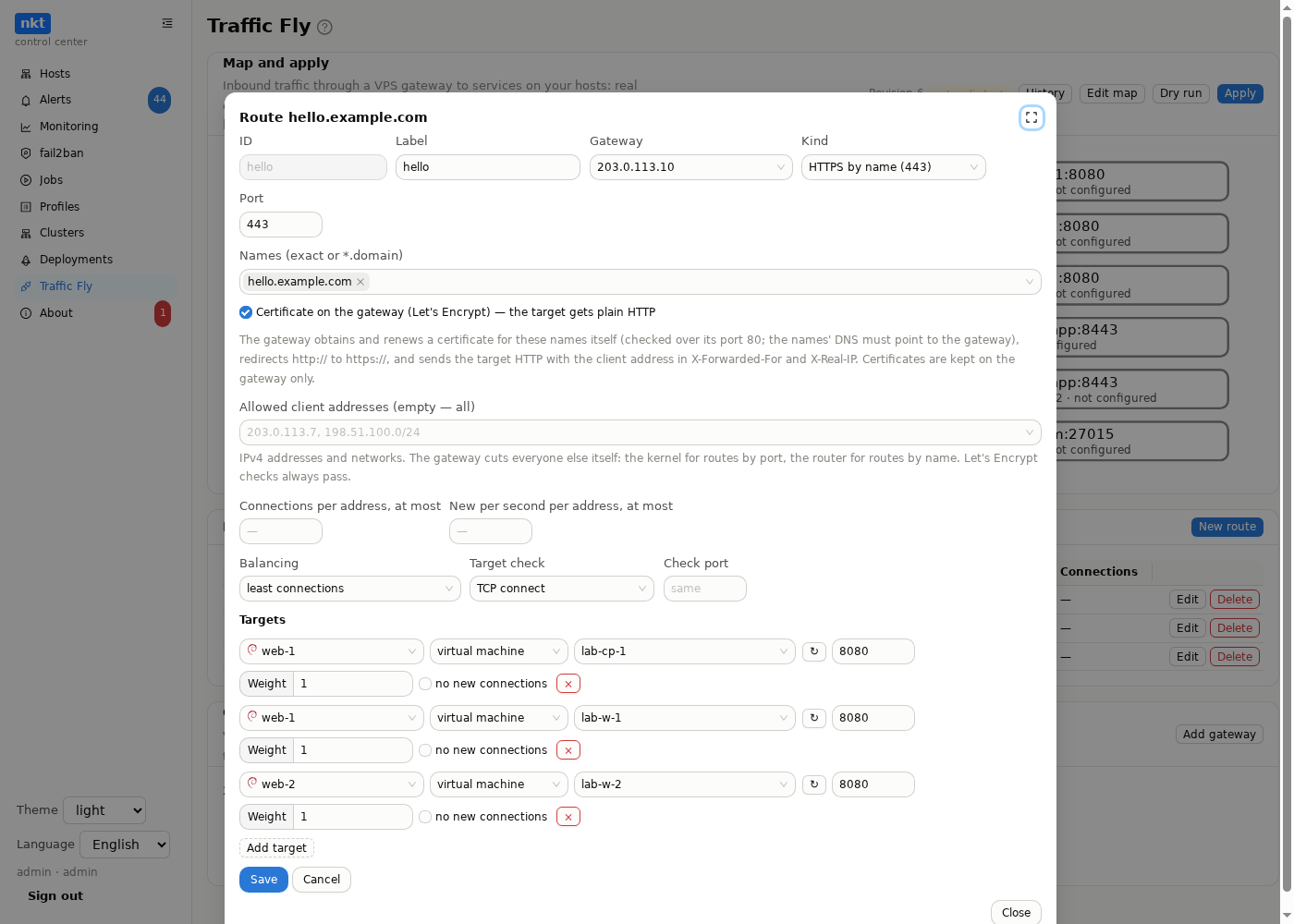Open the Kind HTTPS by name dropdown
1294x924 pixels.
point(894,167)
